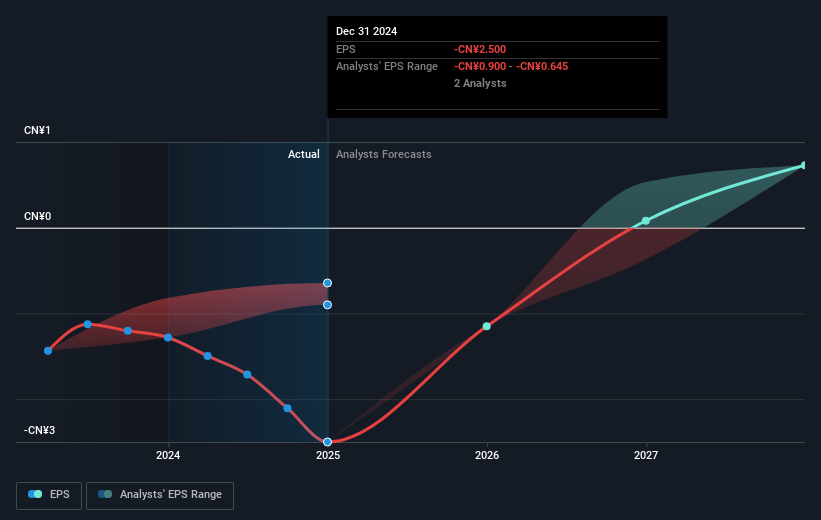Select the EPS data point at 2024 gridline
This screenshot has height=520, width=821.
(168, 337)
